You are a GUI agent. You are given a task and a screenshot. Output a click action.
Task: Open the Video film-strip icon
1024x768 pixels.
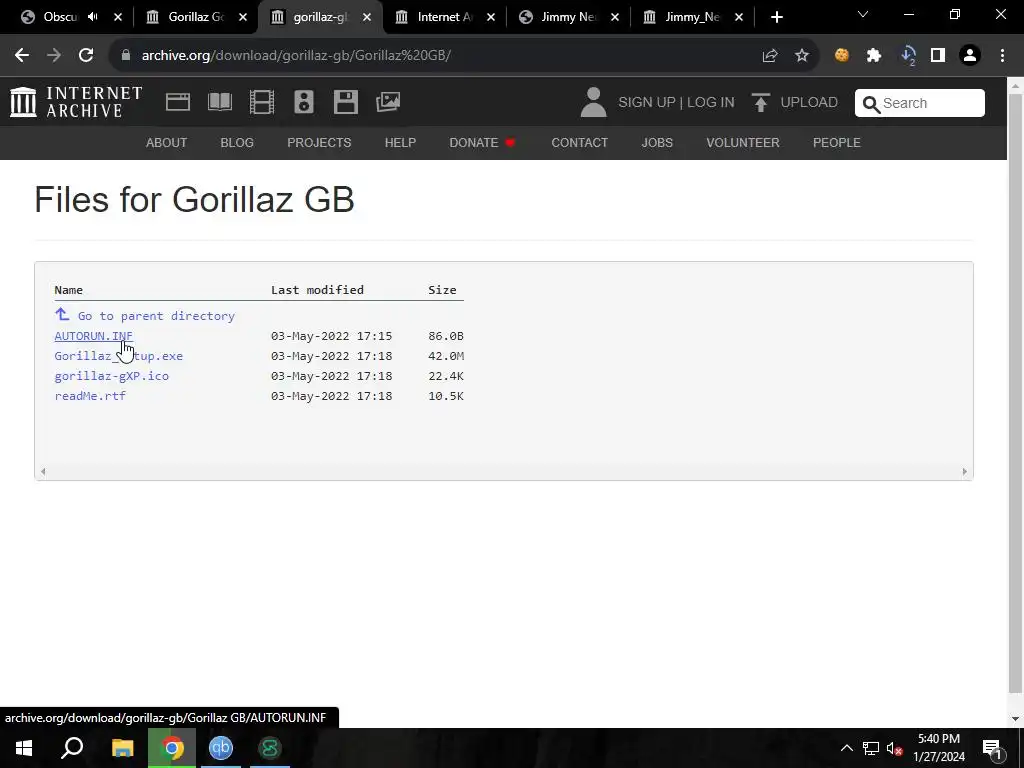pos(262,102)
